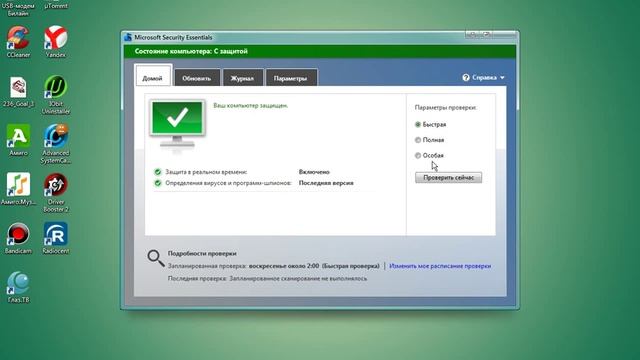Open the Amigo browser shortcut
Image resolution: width=640 pixels, height=360 pixels.
point(18,140)
